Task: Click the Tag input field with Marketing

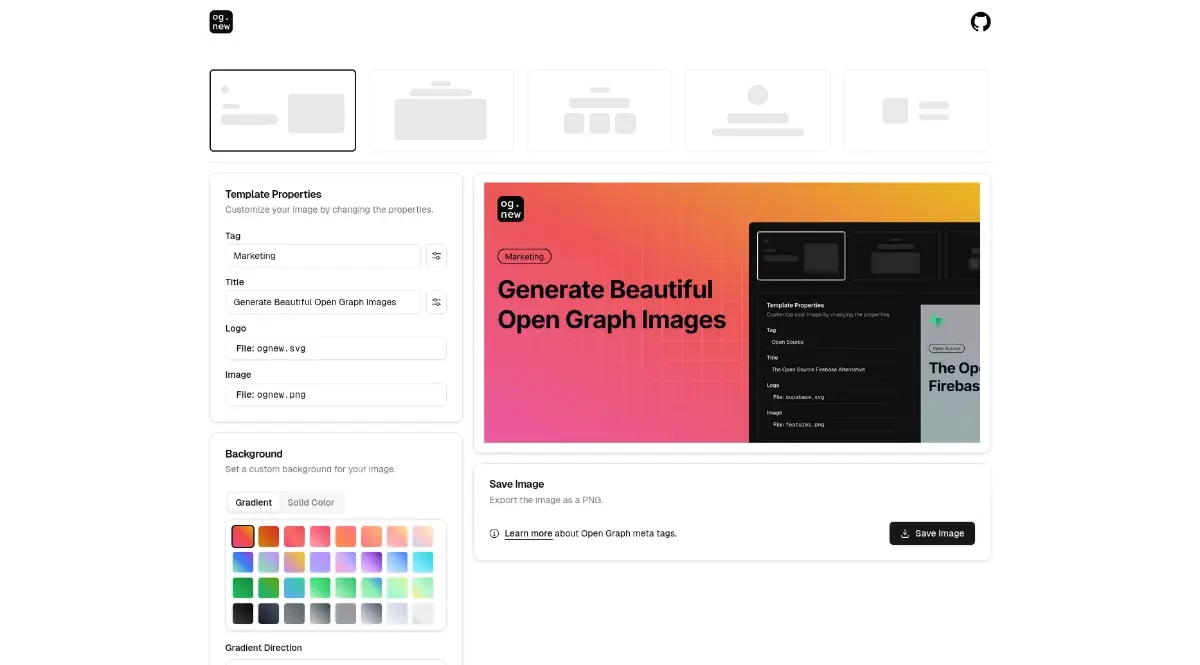Action: 322,256
